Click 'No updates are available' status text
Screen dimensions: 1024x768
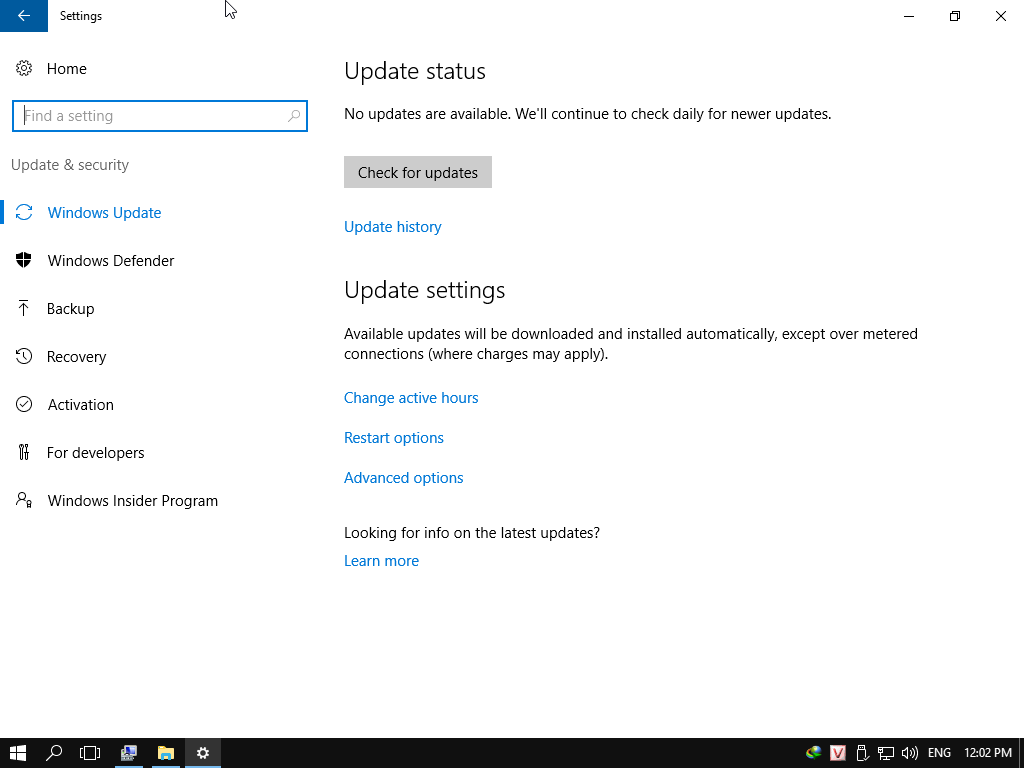[x=588, y=114]
